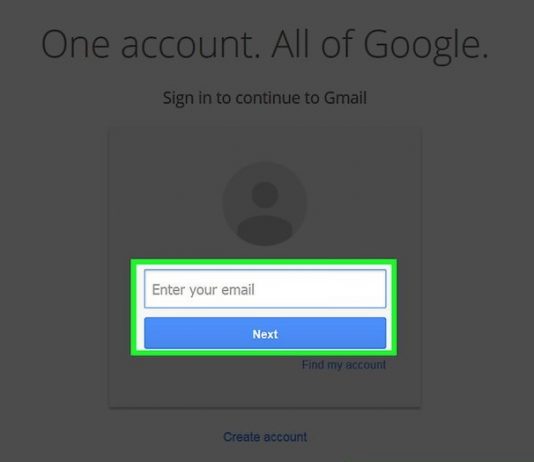
Task: Click the head of the avatar silhouette
Action: 265,194
